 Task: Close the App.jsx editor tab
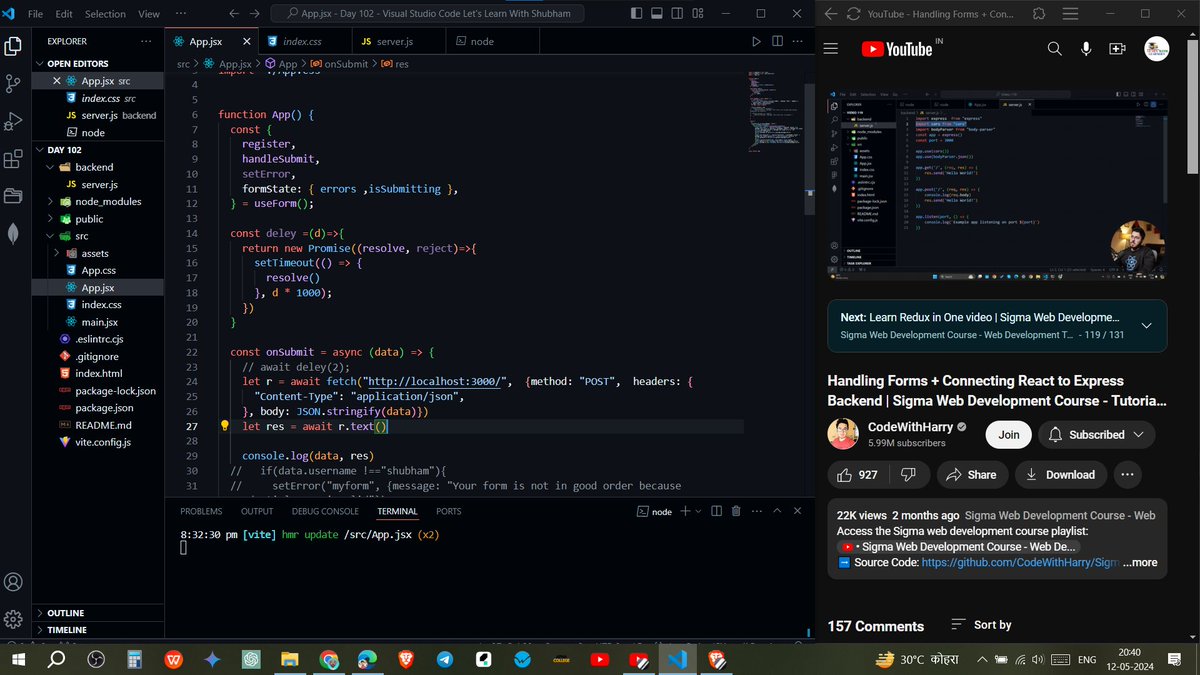[245, 41]
